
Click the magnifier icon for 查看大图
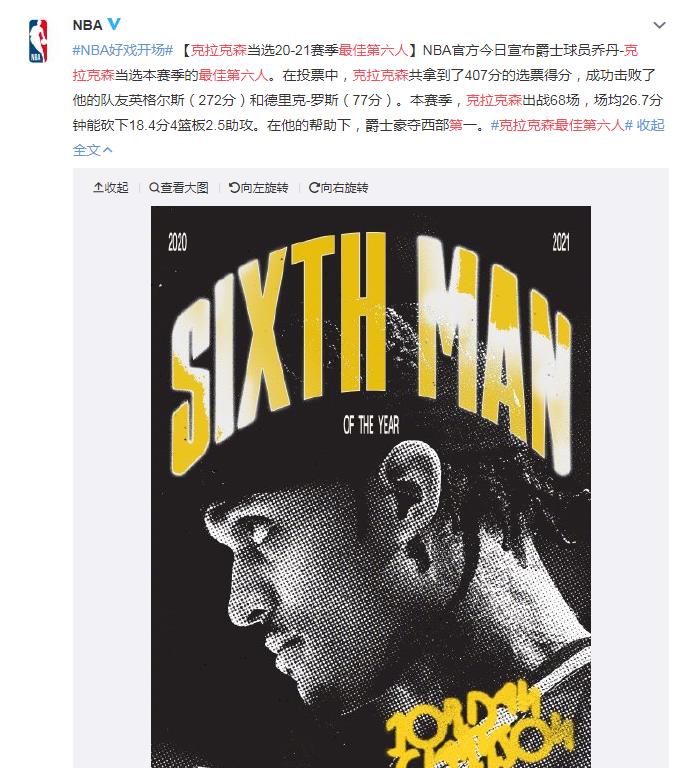pos(154,188)
